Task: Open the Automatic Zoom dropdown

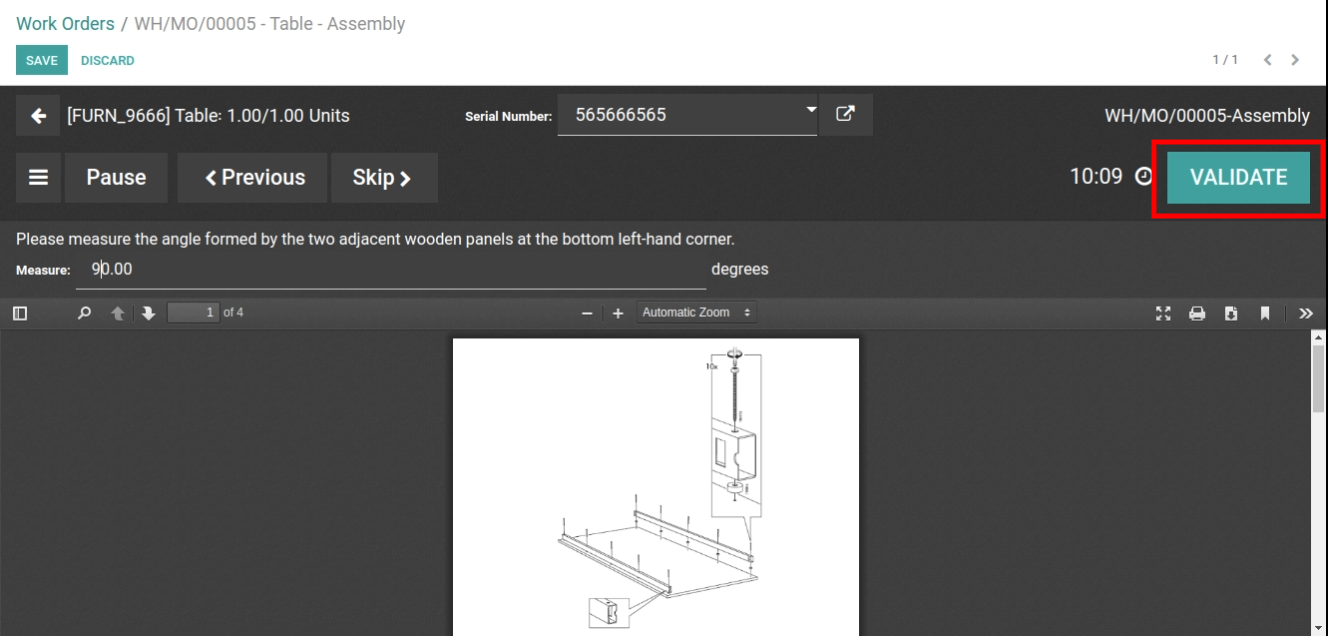Action: pos(697,312)
